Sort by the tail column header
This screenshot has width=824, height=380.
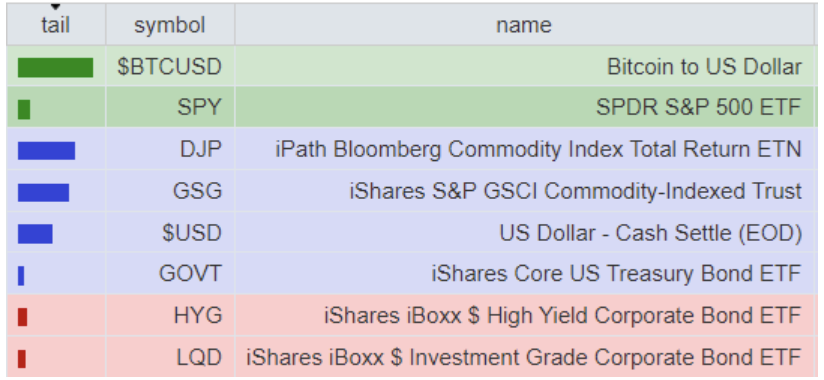tap(56, 25)
